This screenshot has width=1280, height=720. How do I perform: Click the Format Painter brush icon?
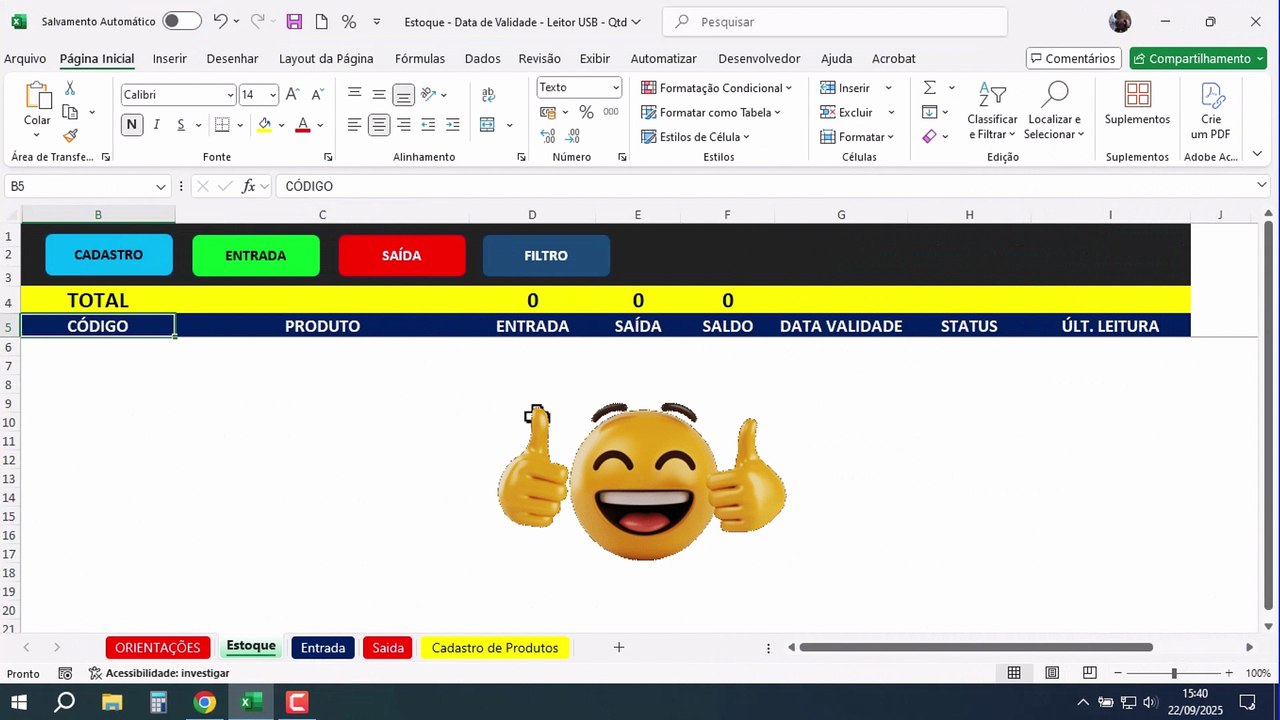coord(70,136)
